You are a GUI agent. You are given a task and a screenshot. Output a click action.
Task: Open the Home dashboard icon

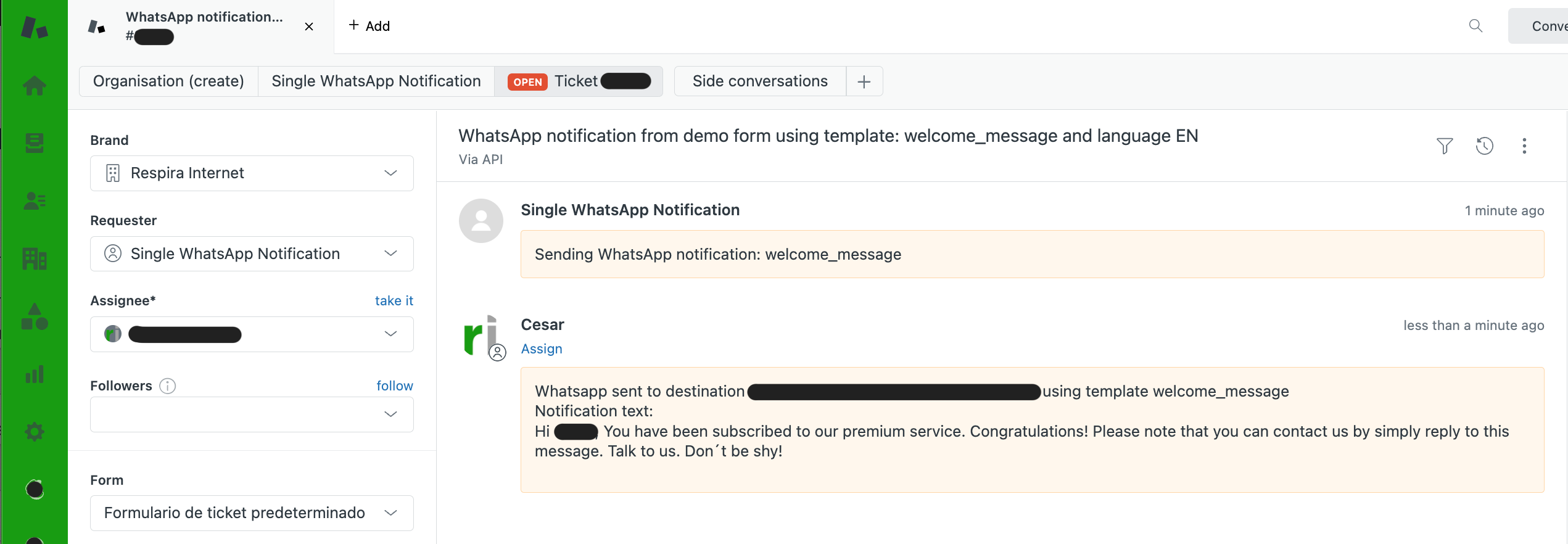click(x=35, y=85)
